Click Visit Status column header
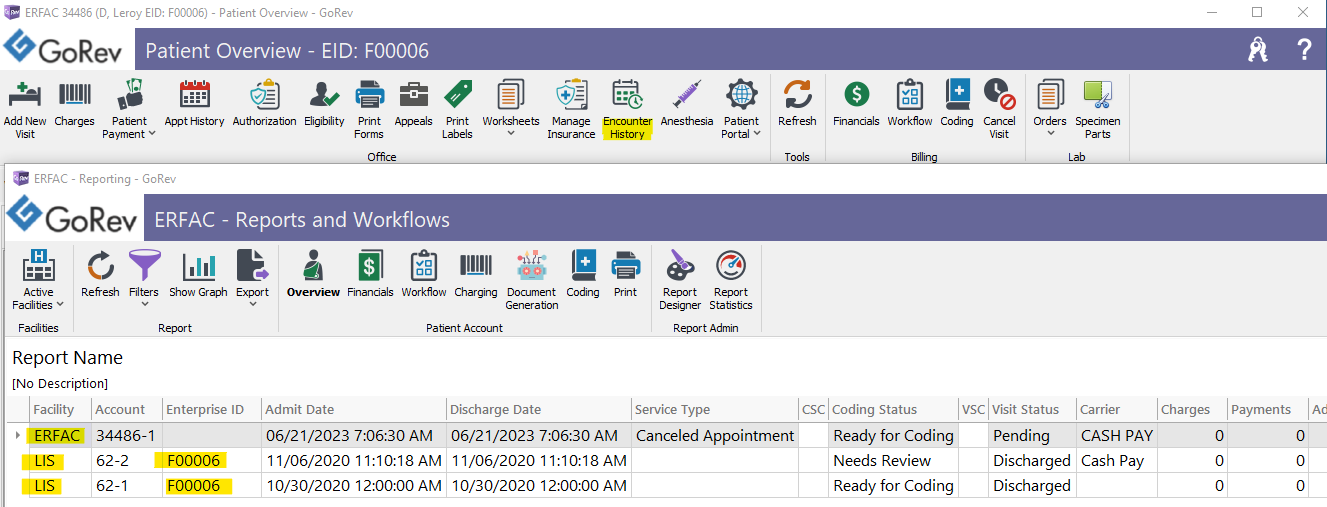This screenshot has height=507, width=1327. click(1031, 409)
